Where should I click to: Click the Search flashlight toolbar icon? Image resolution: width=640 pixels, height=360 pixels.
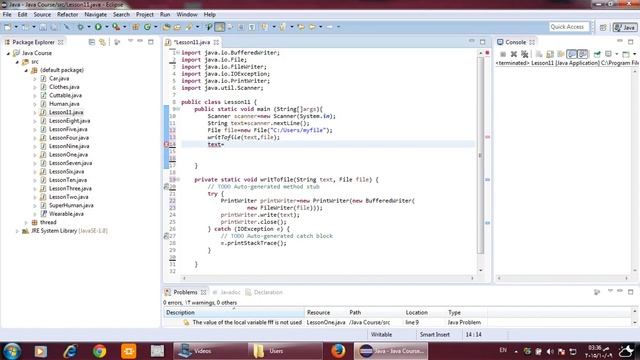click(x=189, y=27)
